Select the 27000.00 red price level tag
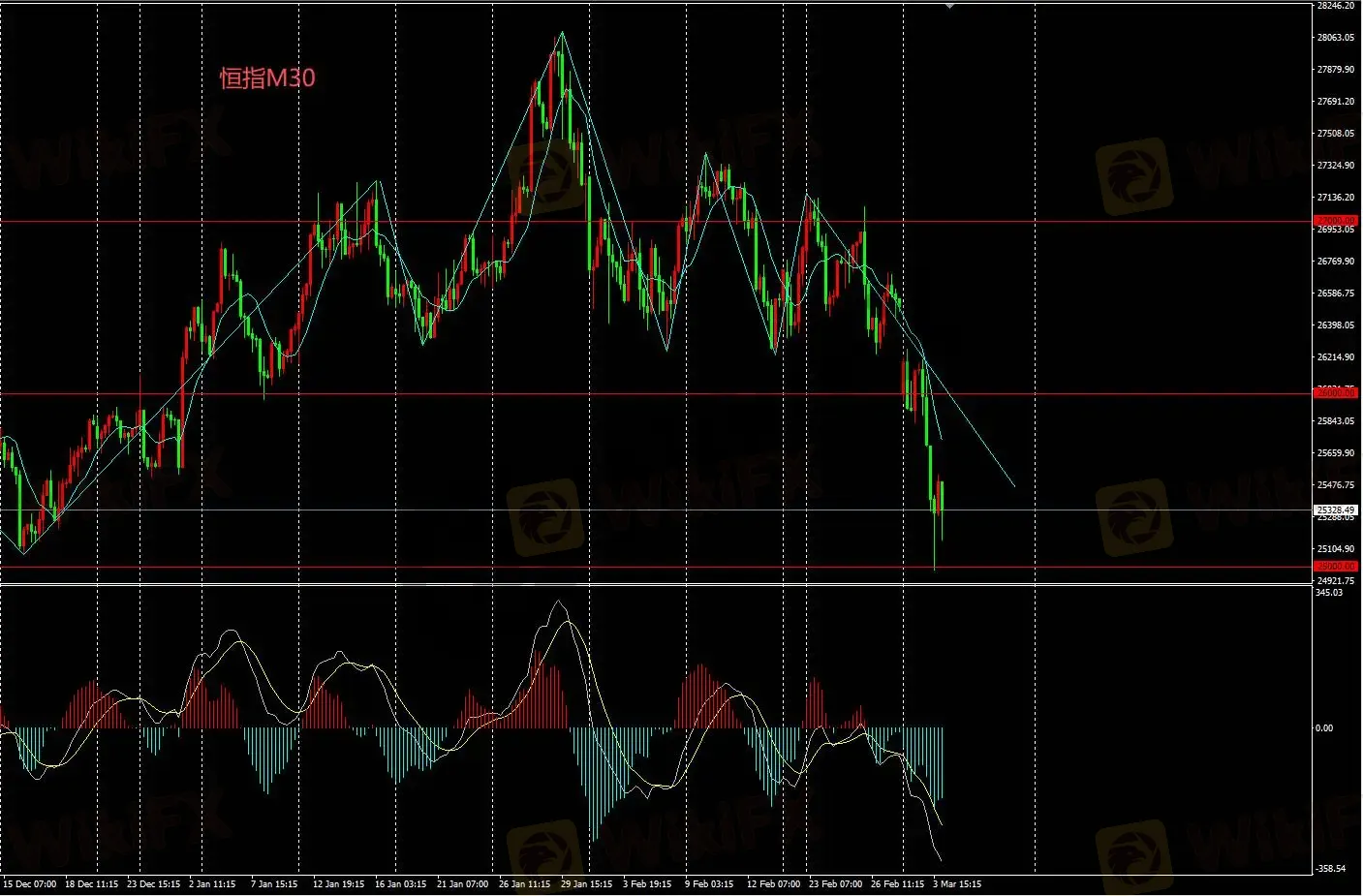 pos(1336,221)
